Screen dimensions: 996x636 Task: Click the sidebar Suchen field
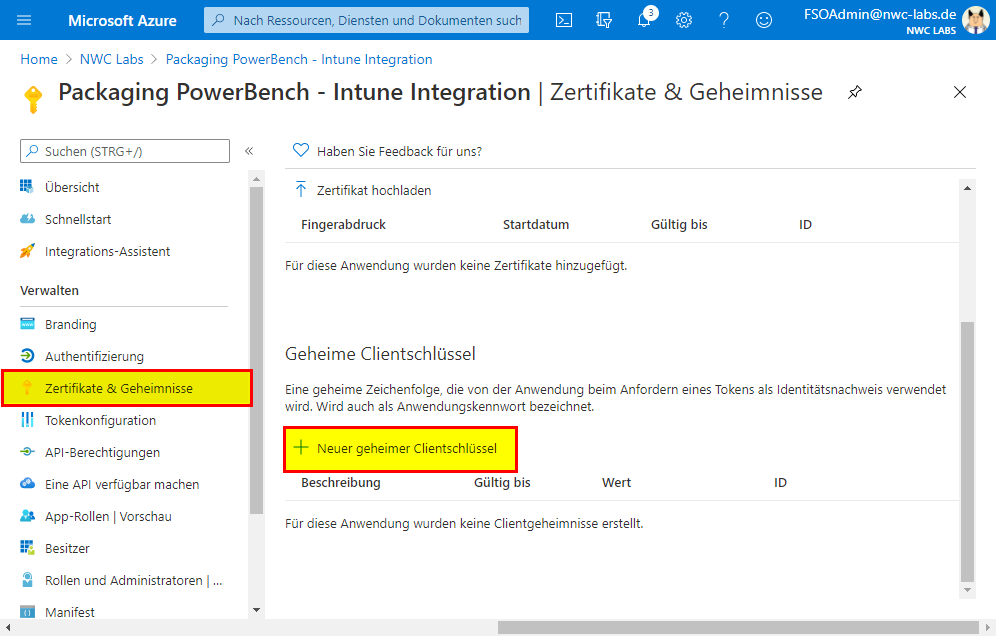(125, 151)
